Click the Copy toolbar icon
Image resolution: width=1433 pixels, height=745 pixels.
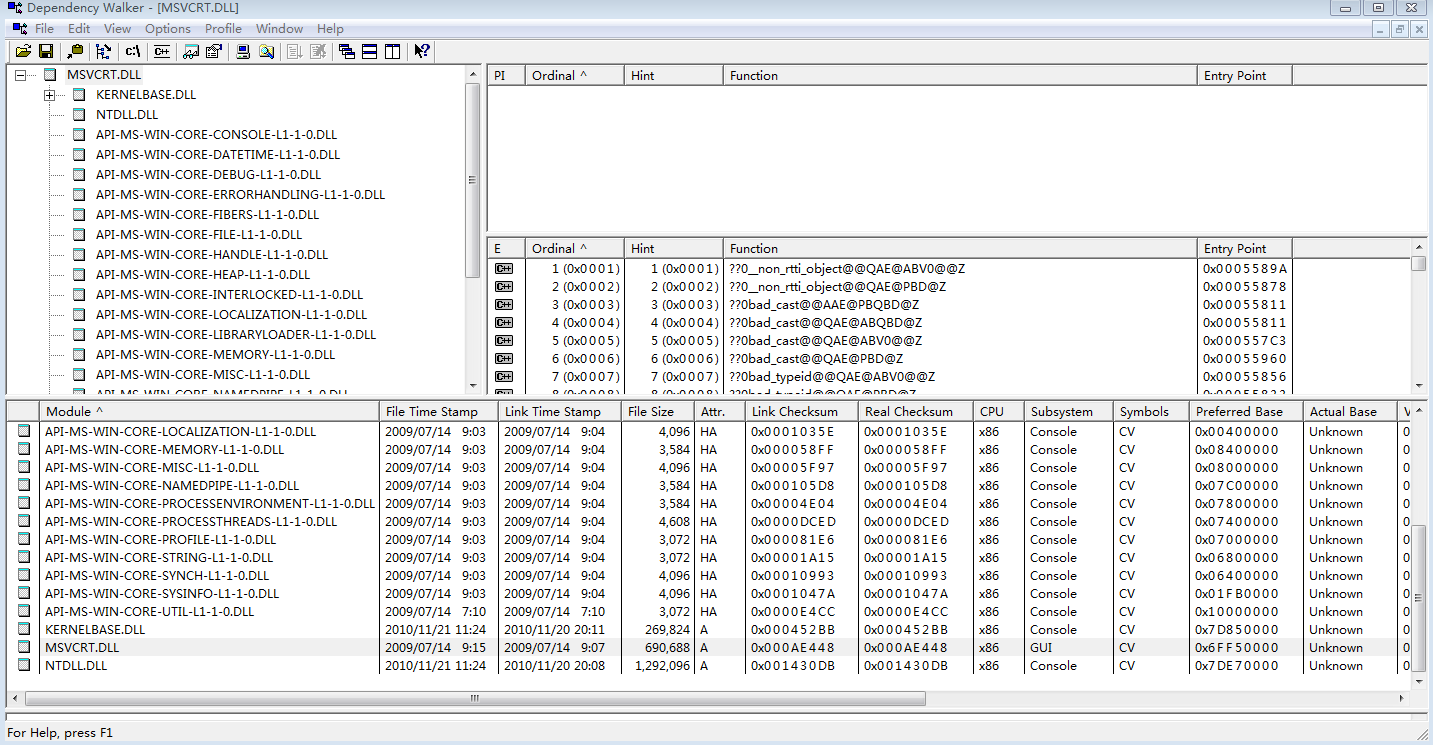pyautogui.click(x=76, y=51)
